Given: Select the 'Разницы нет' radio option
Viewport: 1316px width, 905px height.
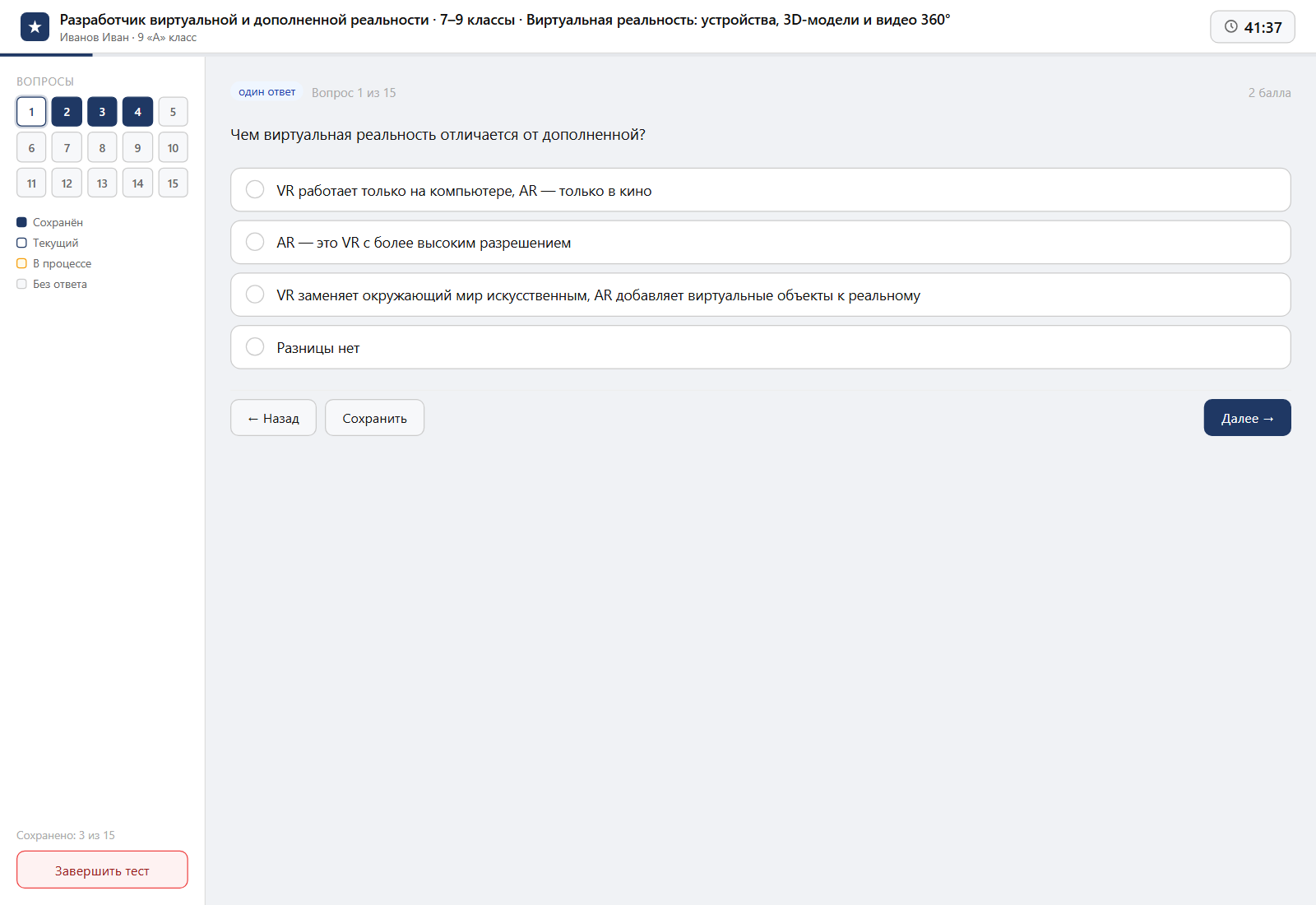Looking at the screenshot, I should pos(761,347).
